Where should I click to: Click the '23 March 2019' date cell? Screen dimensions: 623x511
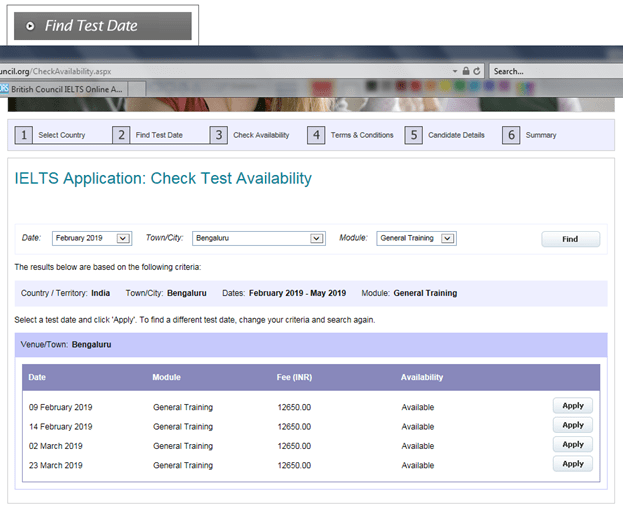pos(56,466)
